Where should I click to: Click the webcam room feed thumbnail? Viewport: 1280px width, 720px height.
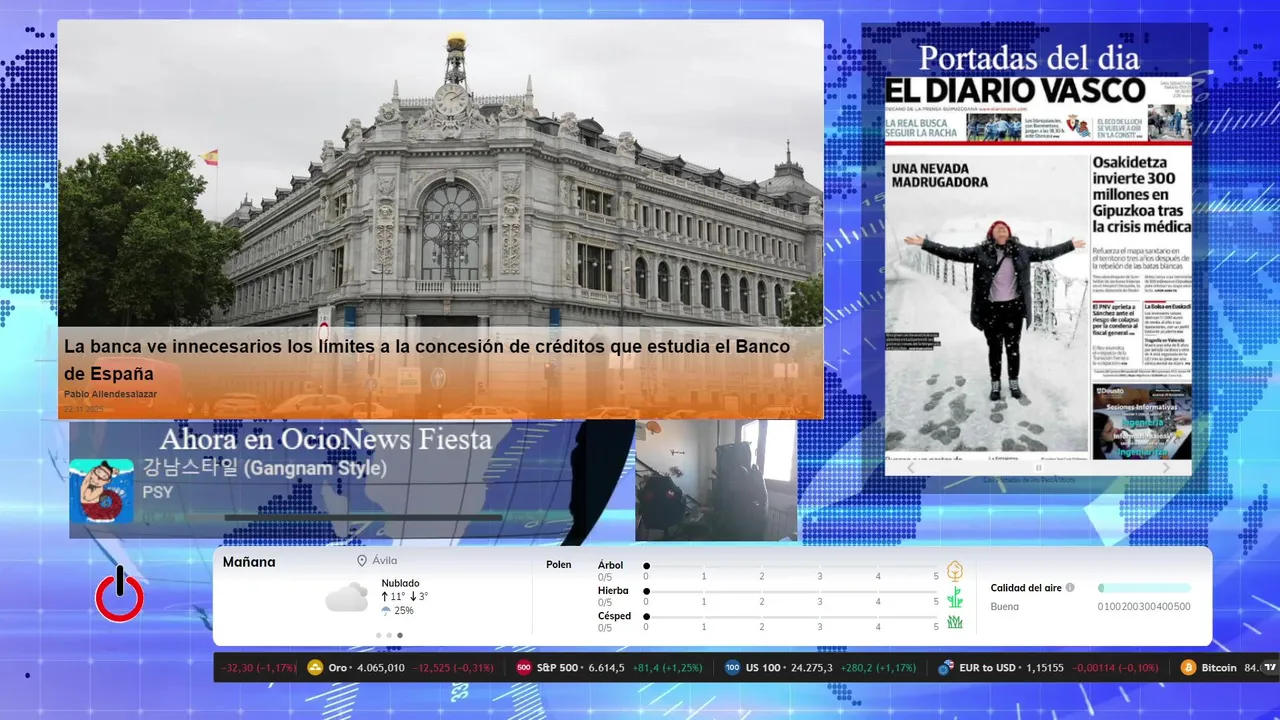click(716, 480)
